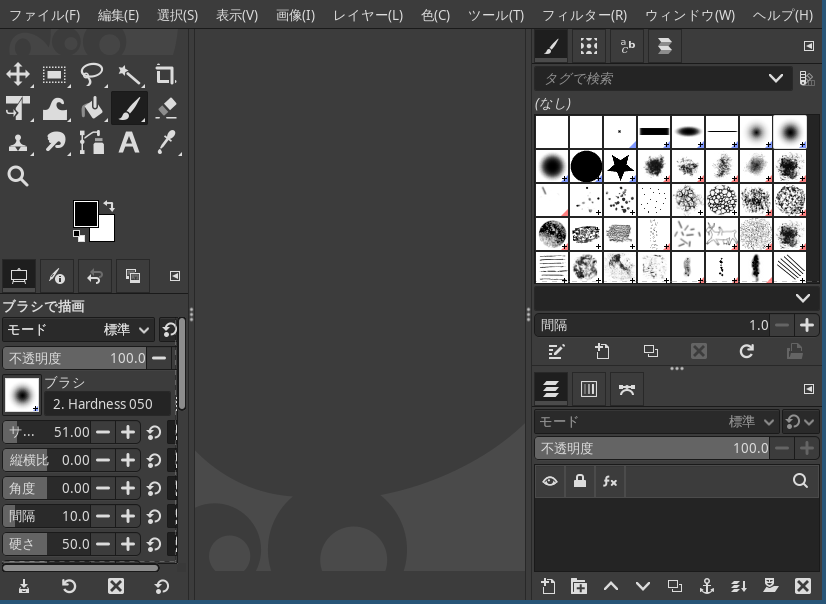Open the paint Mode 標準 dropdown
826x604 pixels.
coord(78,330)
